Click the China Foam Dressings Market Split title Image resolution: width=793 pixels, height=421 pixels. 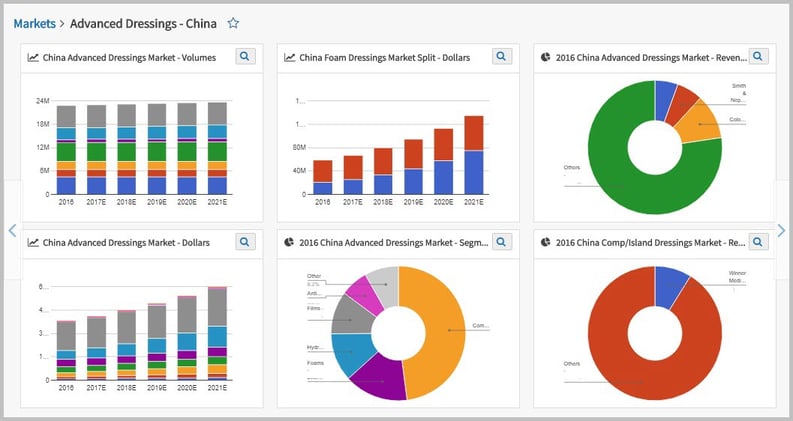(385, 58)
